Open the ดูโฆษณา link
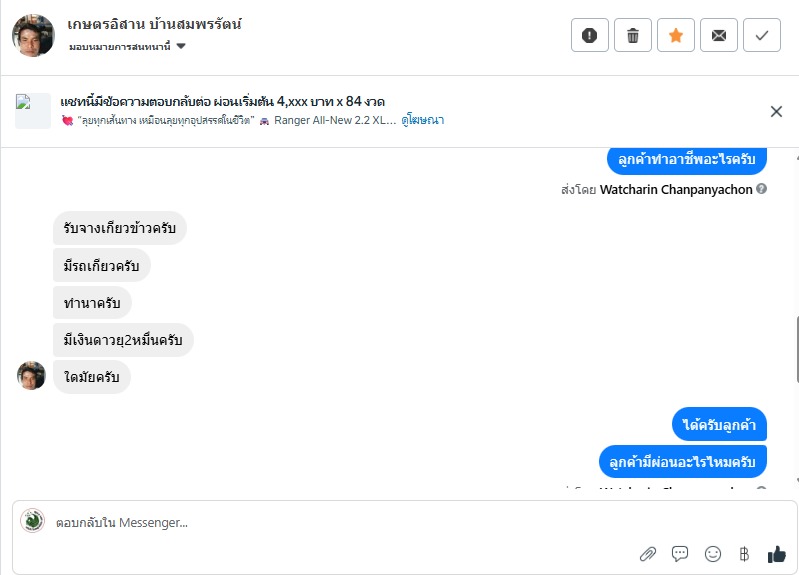This screenshot has width=799, height=575. click(x=422, y=120)
